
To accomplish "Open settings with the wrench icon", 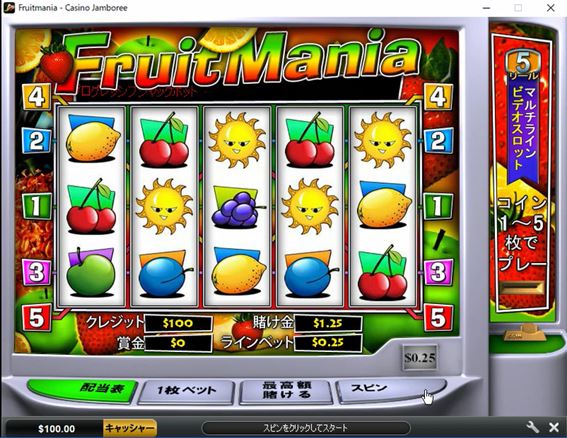I will (x=533, y=427).
